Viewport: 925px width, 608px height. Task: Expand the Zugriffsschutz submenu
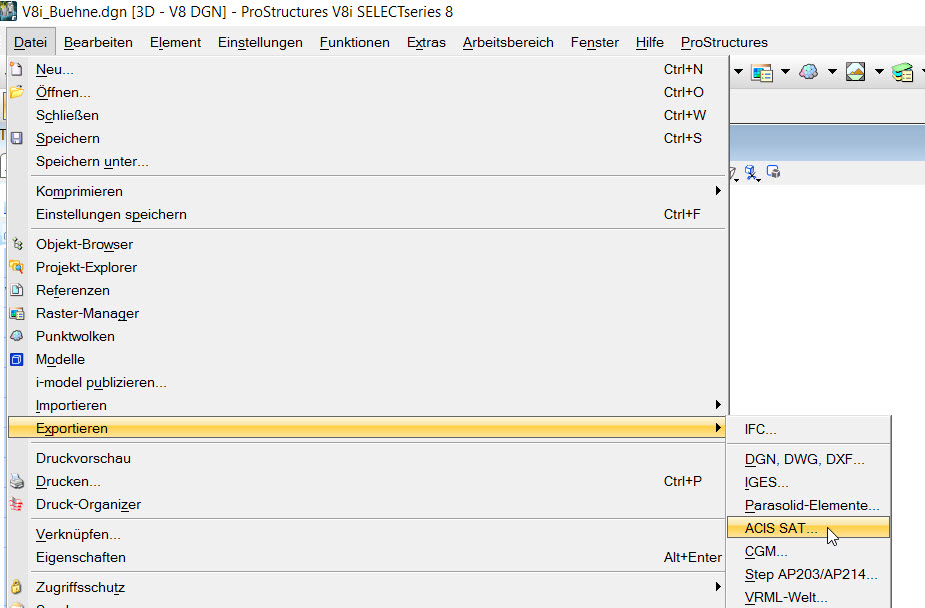pos(368,588)
